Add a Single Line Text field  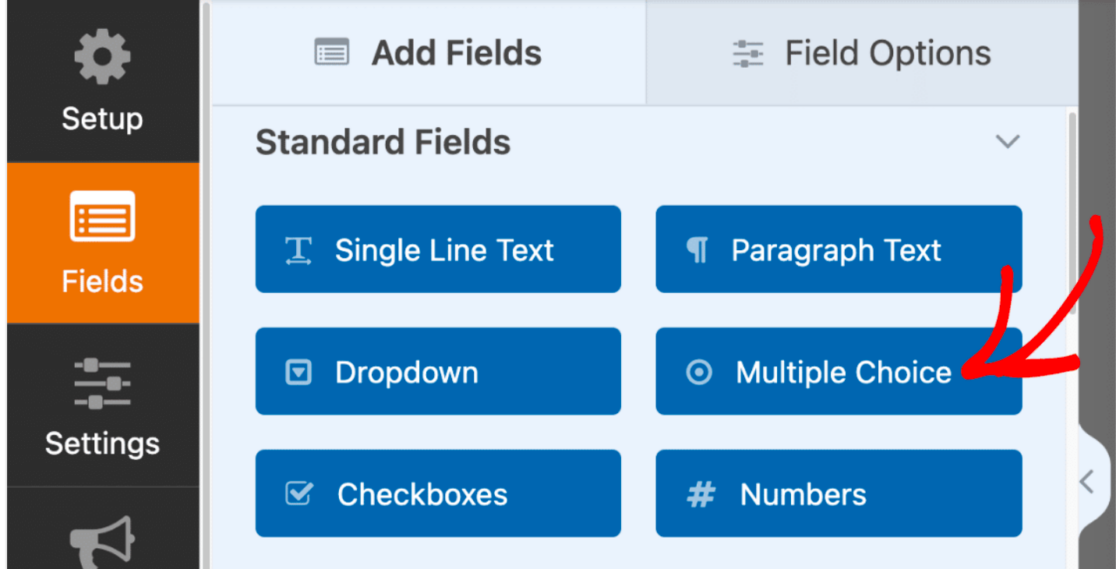pyautogui.click(x=438, y=250)
